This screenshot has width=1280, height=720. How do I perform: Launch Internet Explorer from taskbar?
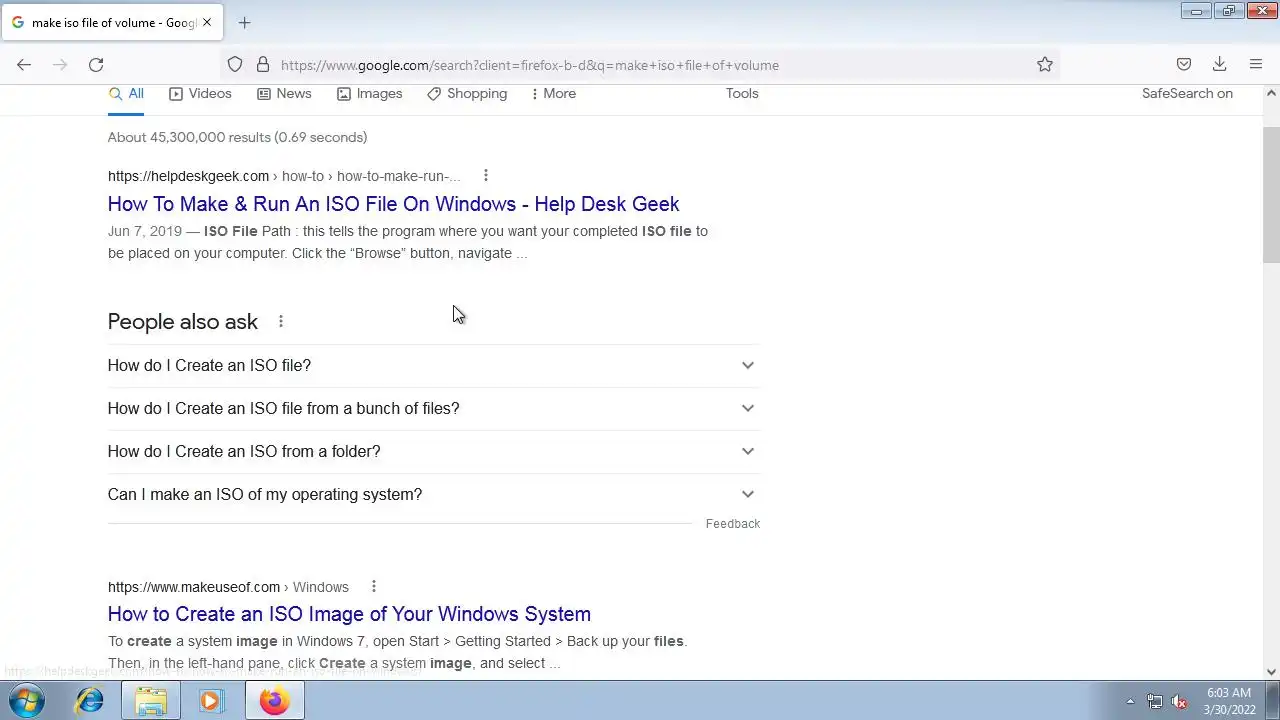click(90, 701)
